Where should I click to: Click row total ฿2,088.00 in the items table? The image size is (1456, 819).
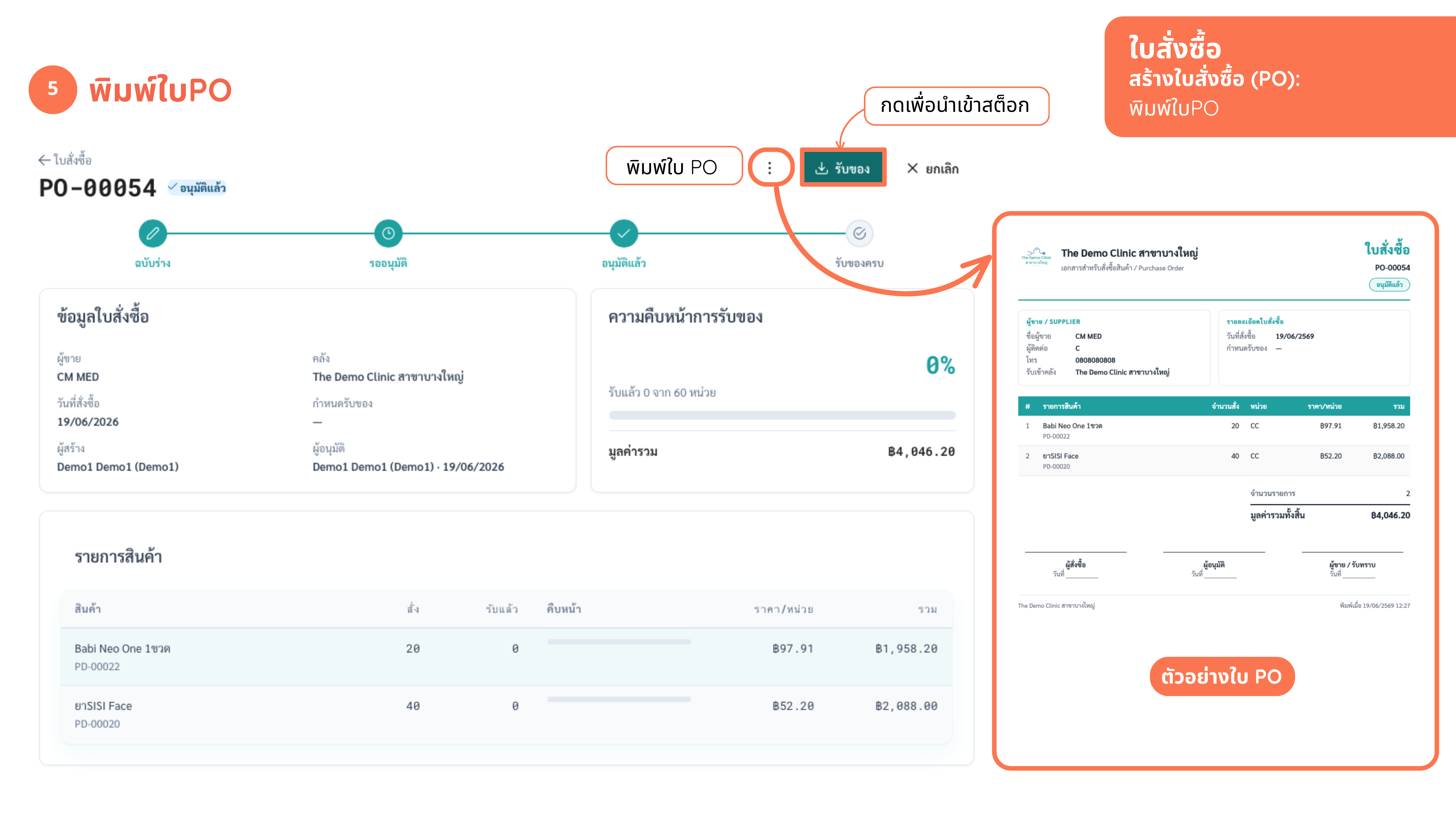pos(907,706)
